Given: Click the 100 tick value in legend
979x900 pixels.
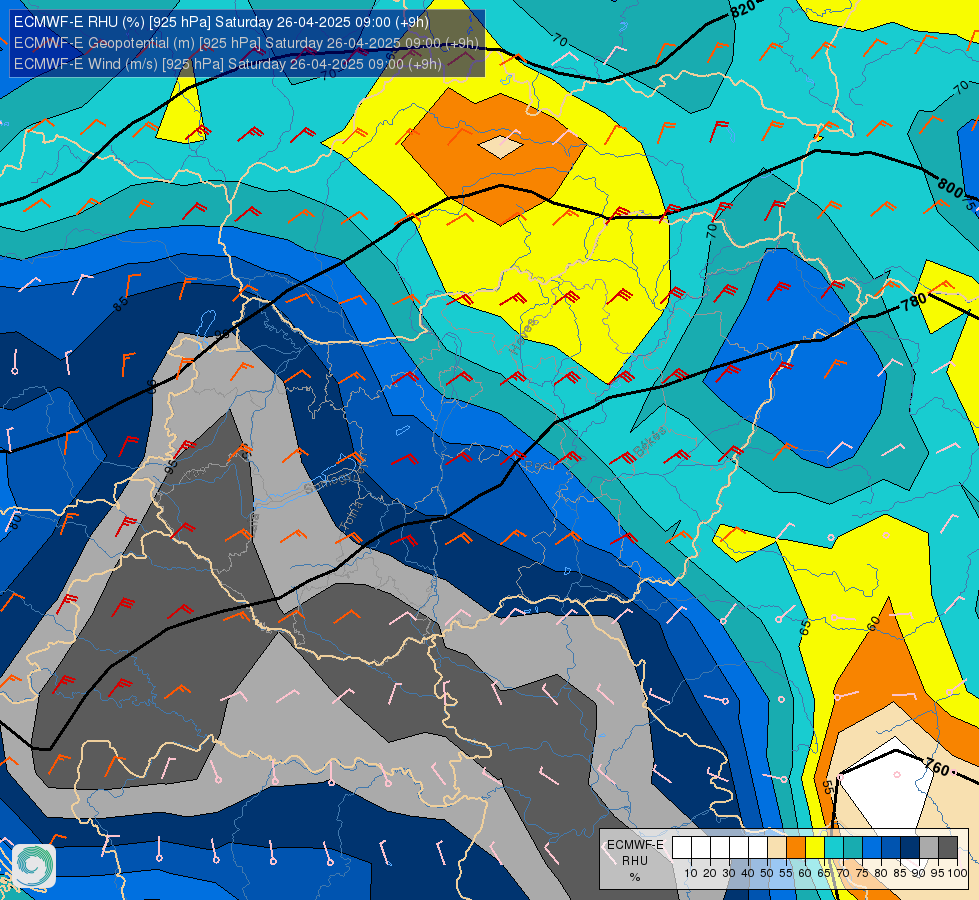Looking at the screenshot, I should point(957,873).
